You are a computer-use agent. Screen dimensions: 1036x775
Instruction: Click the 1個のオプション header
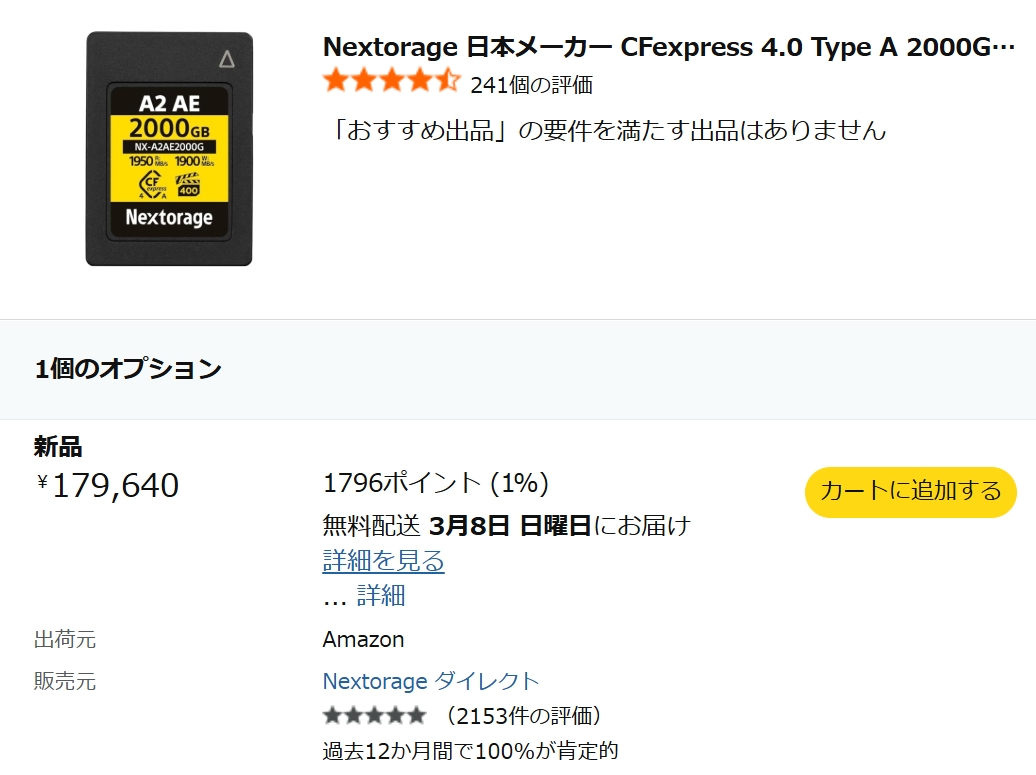click(128, 369)
